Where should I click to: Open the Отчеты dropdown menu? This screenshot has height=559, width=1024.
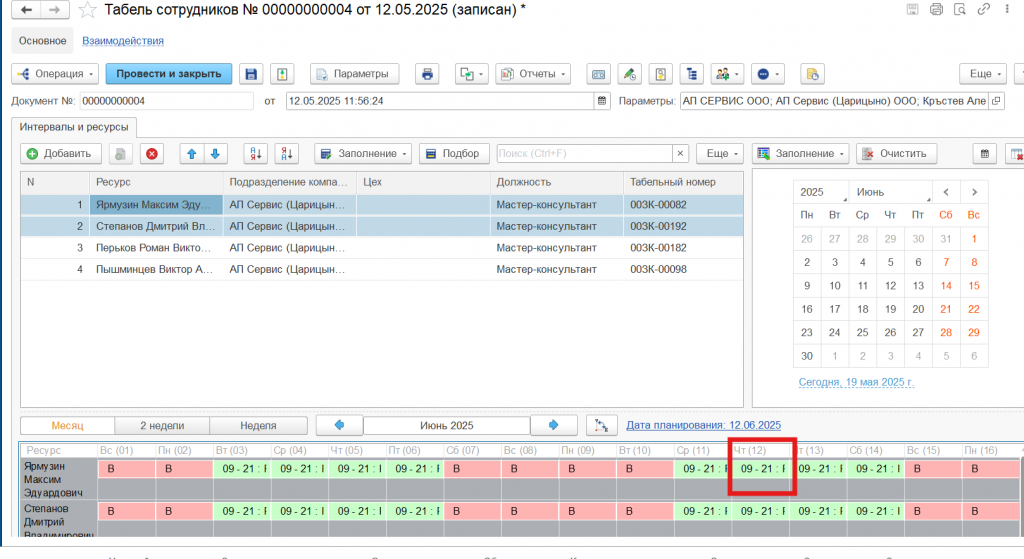pyautogui.click(x=531, y=74)
